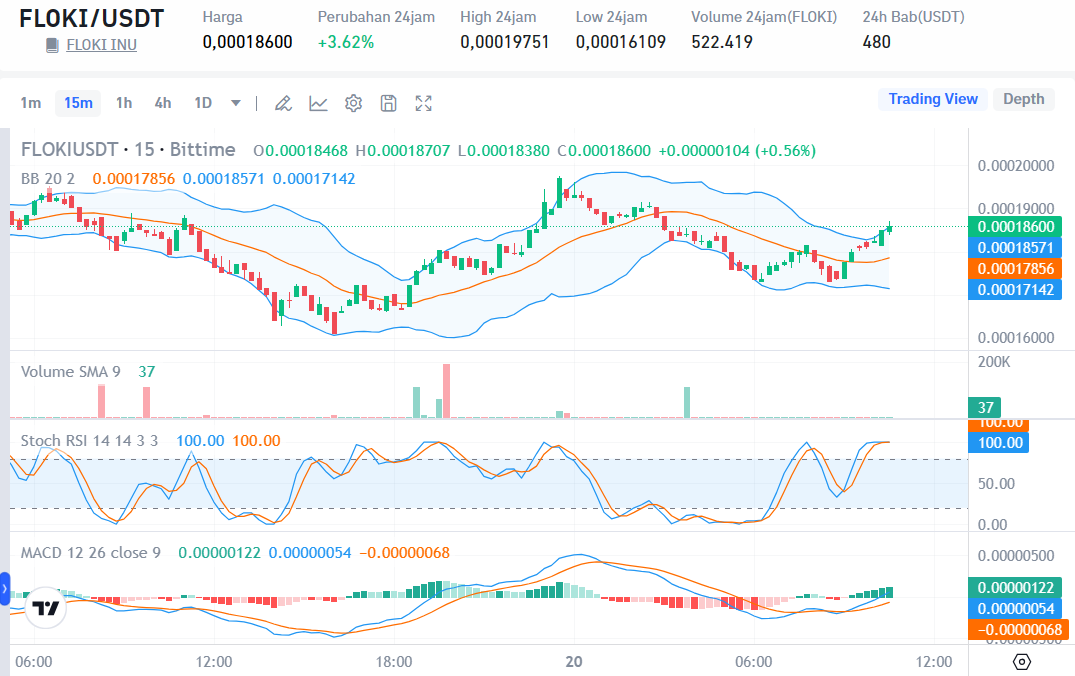Save the chart with floppy disk icon
This screenshot has width=1075, height=676.
click(x=389, y=104)
